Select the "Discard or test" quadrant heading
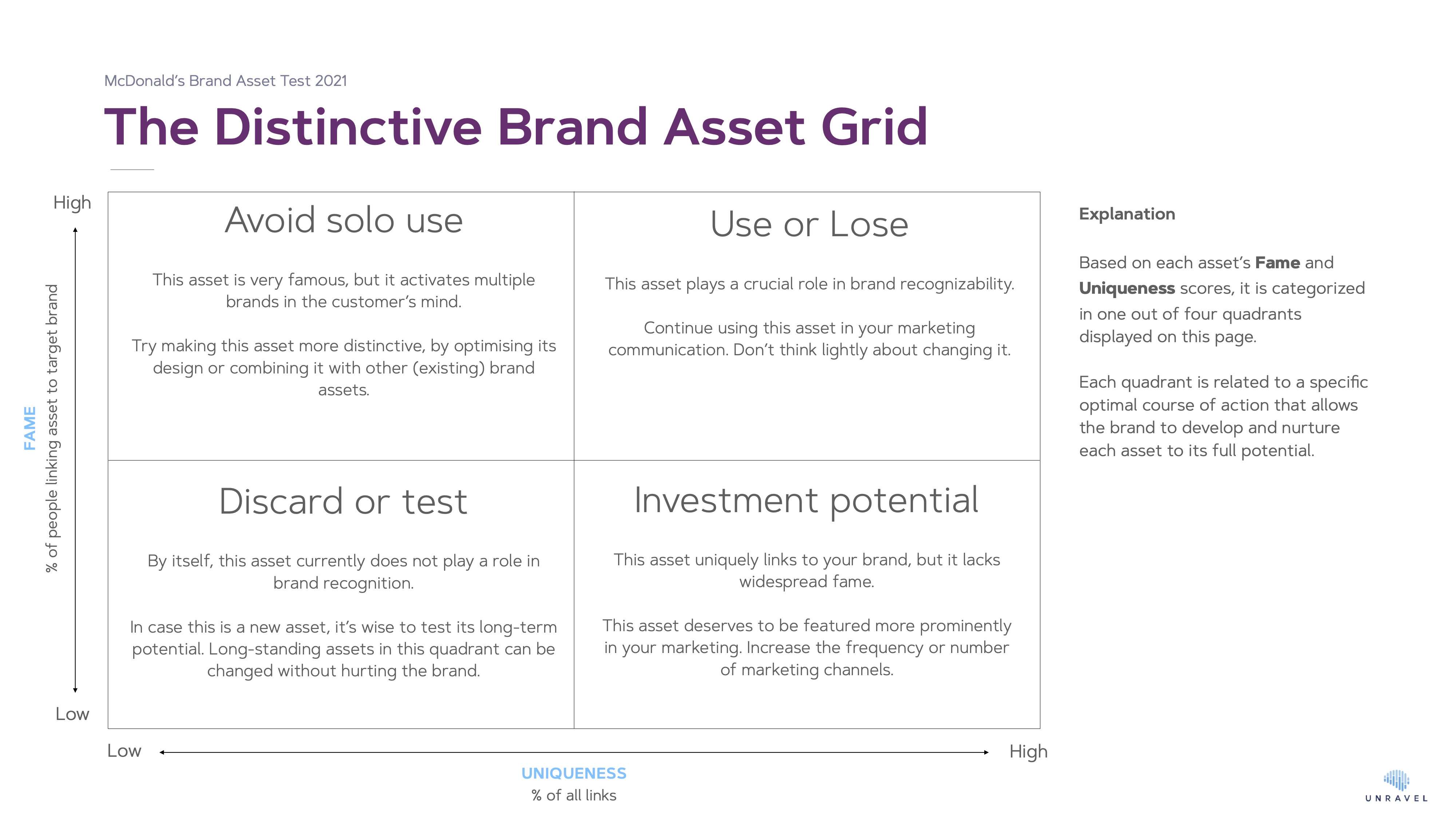Viewport: 1456px width, 819px height. (x=343, y=501)
